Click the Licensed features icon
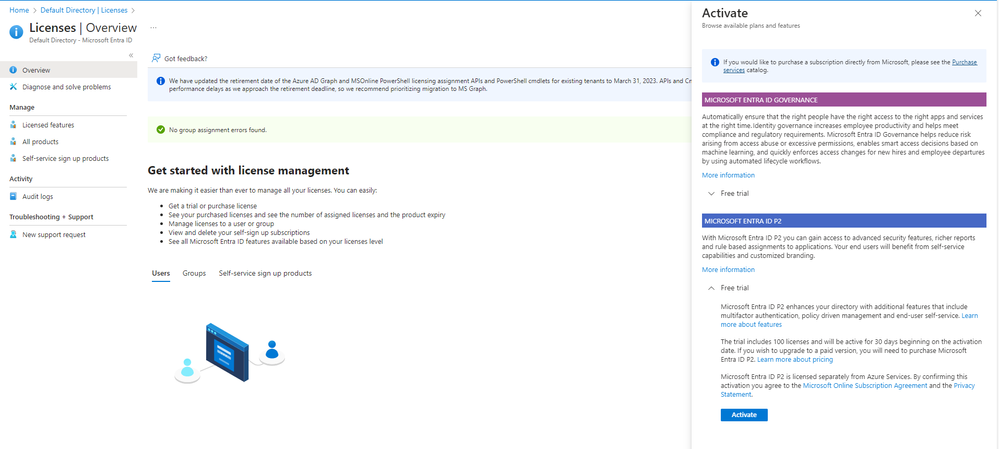 (x=13, y=125)
